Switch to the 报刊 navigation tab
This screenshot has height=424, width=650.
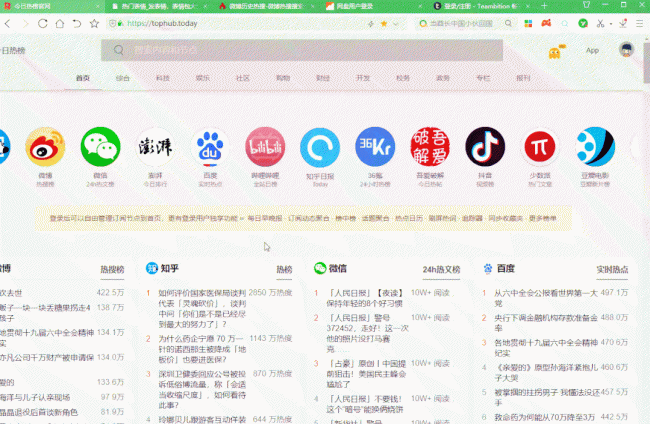[x=523, y=78]
